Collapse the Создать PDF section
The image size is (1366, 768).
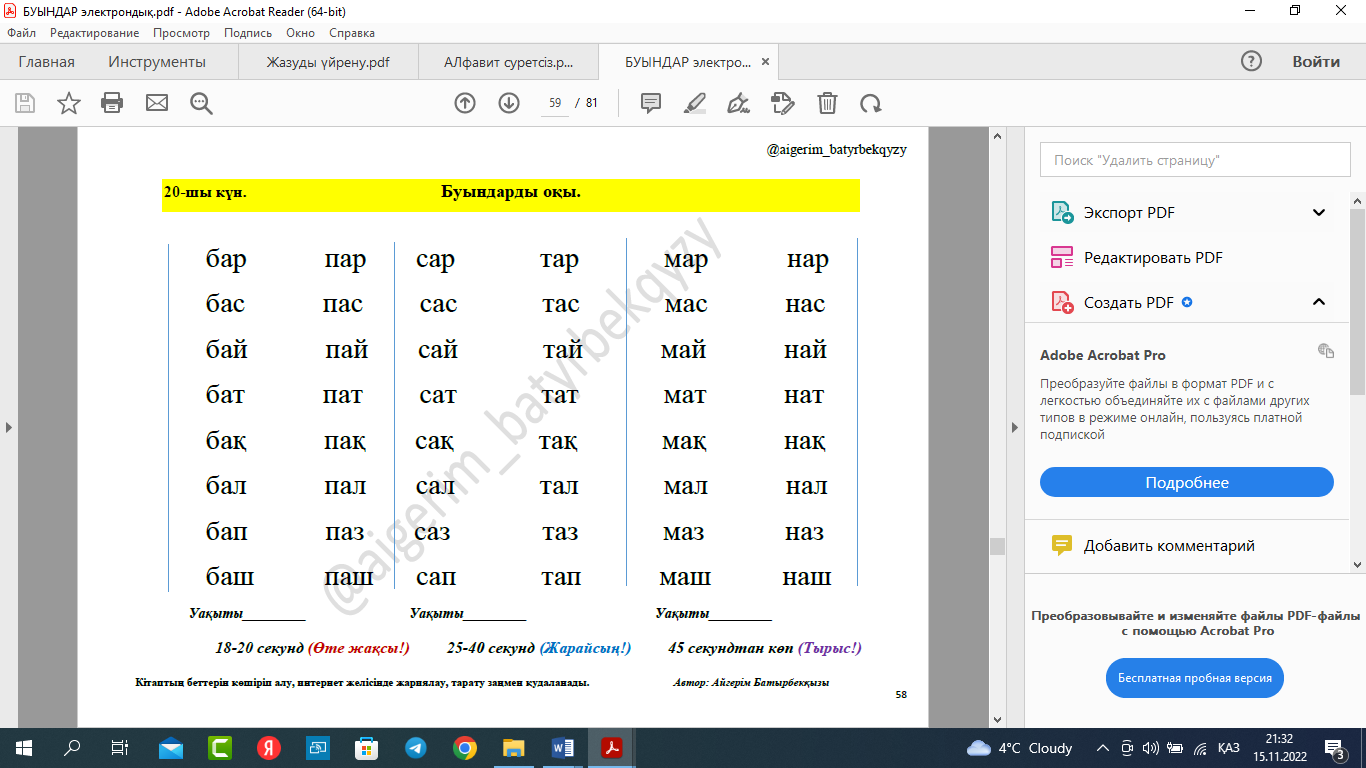[x=1319, y=302]
